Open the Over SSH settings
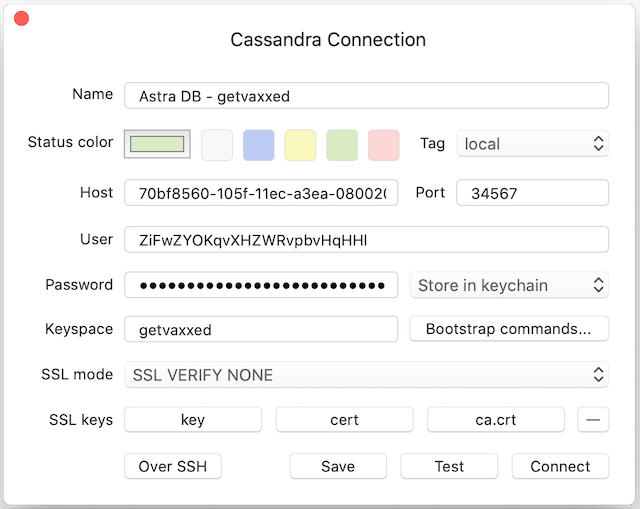The width and height of the screenshot is (640, 509). (173, 466)
